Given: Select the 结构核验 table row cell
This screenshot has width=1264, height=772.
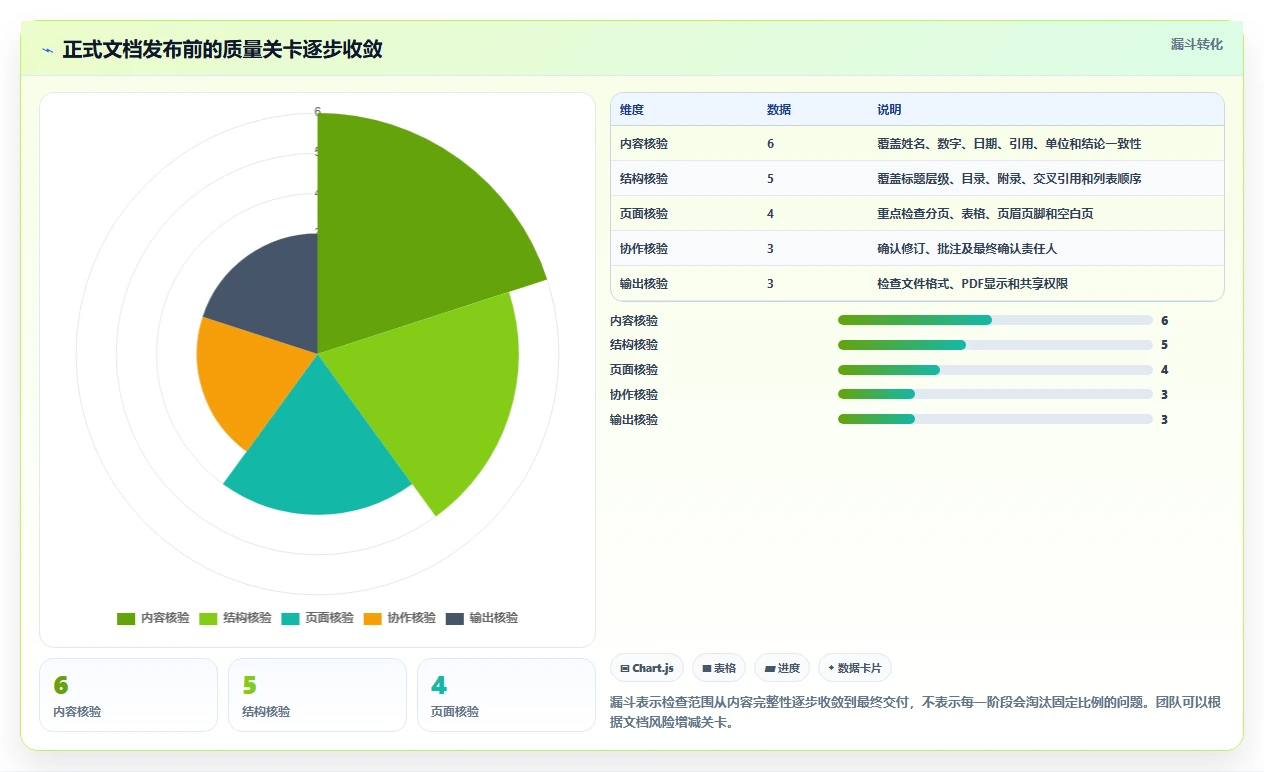Looking at the screenshot, I should [x=644, y=179].
